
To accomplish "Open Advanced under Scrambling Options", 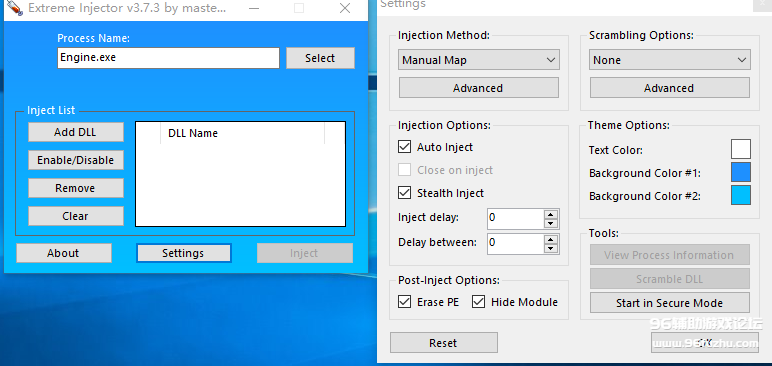I will [670, 88].
